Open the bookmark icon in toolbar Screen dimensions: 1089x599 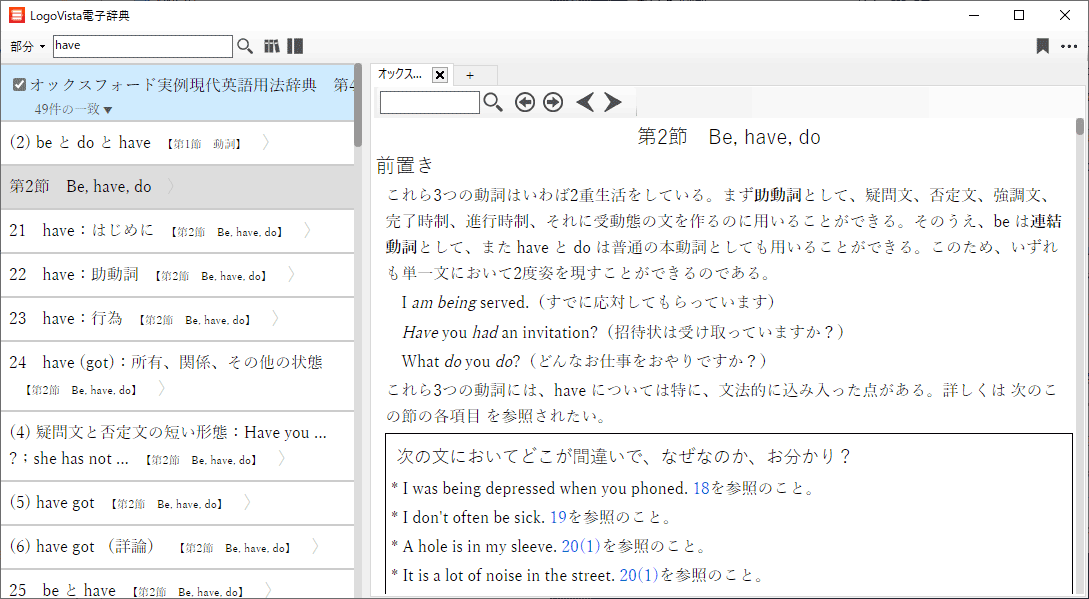click(1042, 46)
